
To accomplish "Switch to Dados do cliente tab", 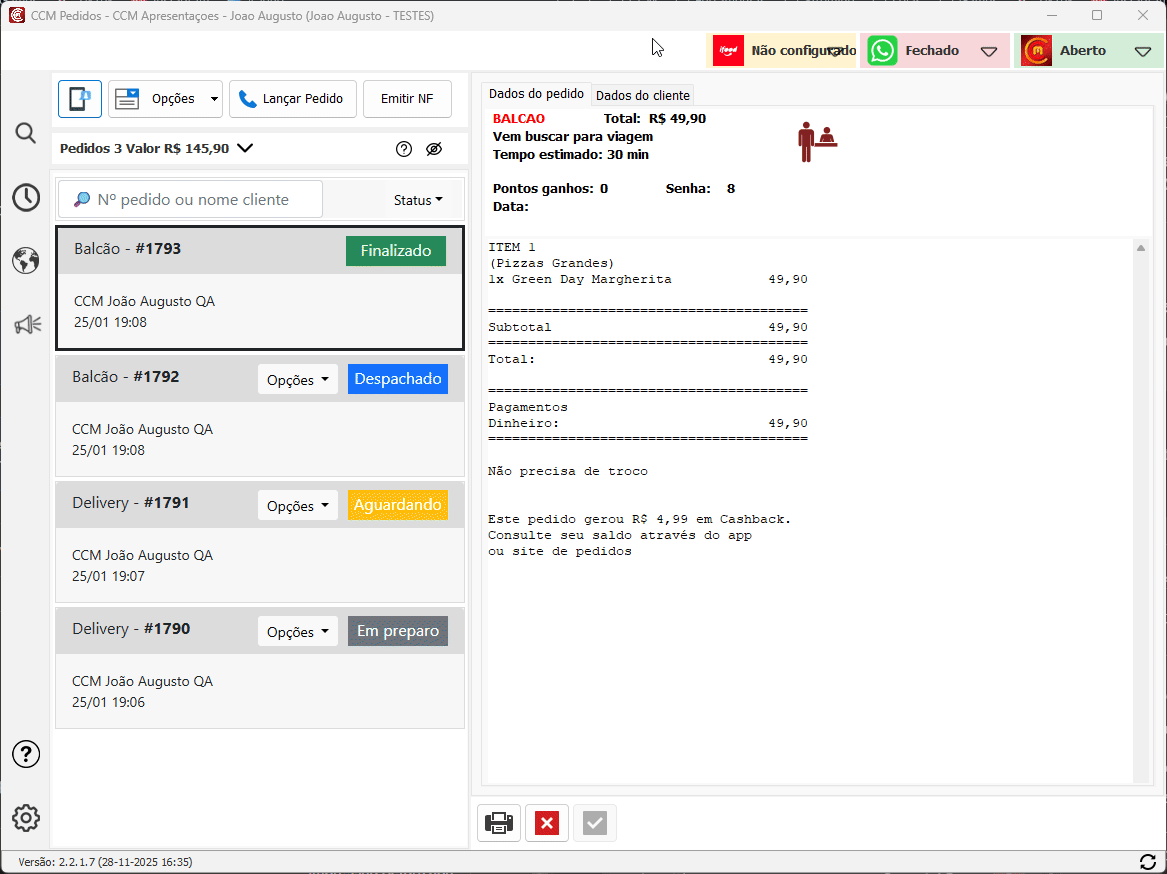I will (x=642, y=95).
